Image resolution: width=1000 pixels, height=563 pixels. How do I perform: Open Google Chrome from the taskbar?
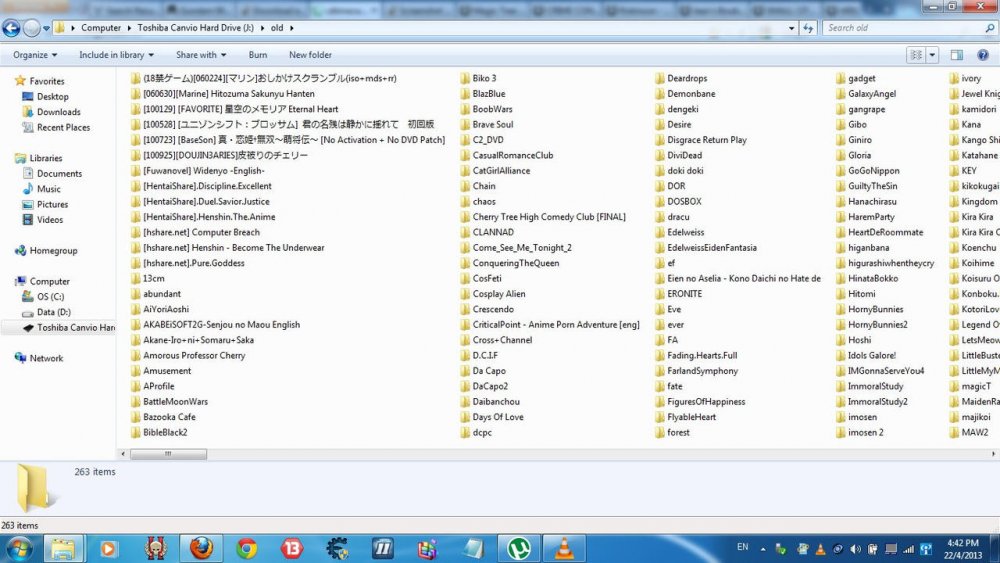(x=246, y=548)
